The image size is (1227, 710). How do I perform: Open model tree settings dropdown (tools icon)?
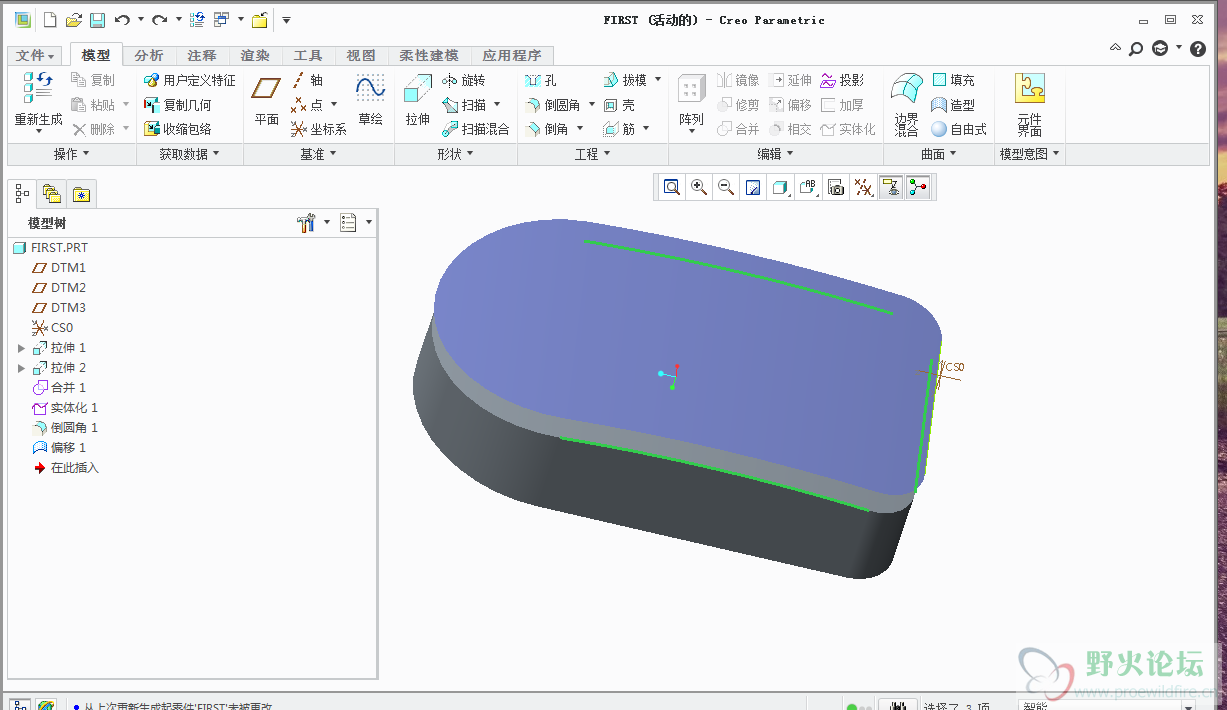coord(313,223)
